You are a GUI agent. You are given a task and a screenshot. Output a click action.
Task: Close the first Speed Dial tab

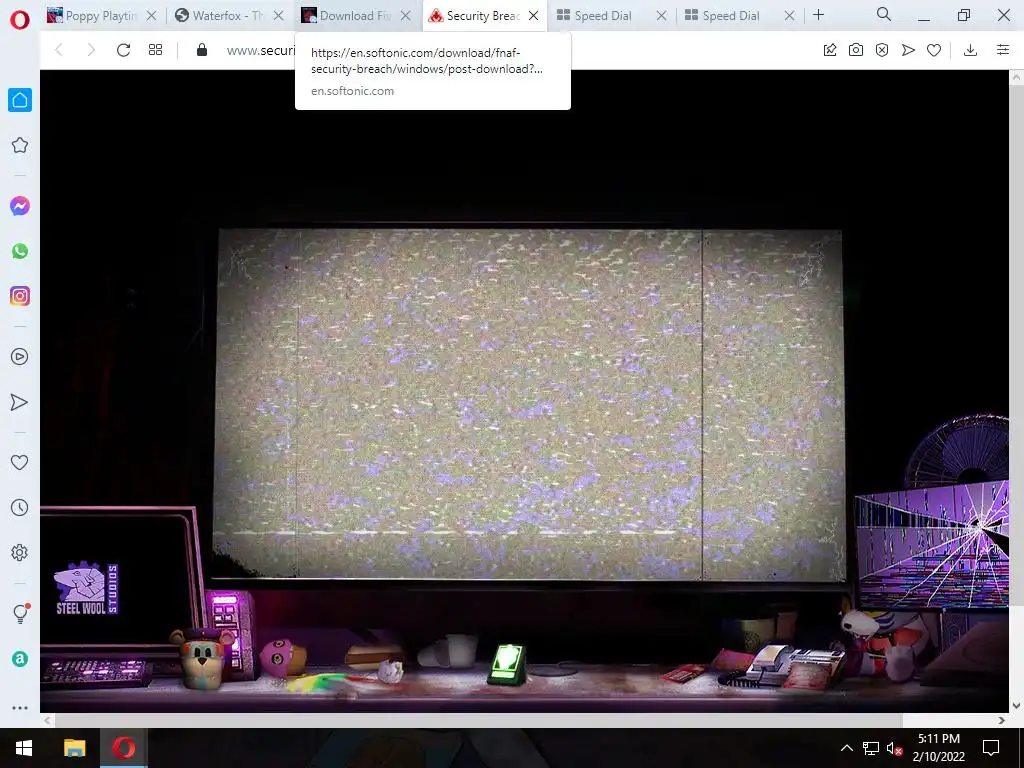coord(662,16)
